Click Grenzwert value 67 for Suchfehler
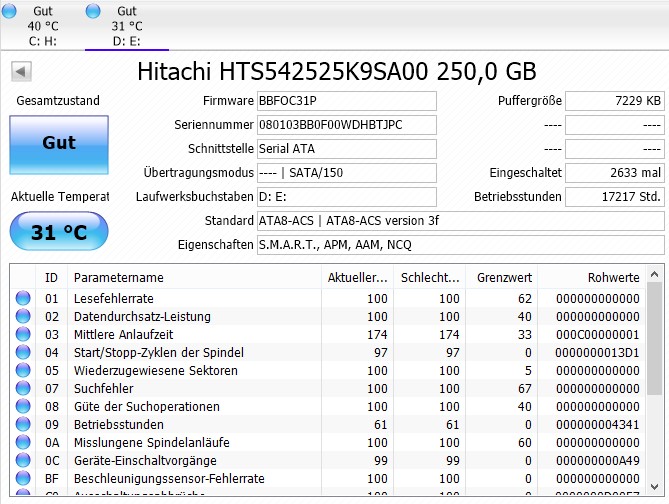 point(525,388)
